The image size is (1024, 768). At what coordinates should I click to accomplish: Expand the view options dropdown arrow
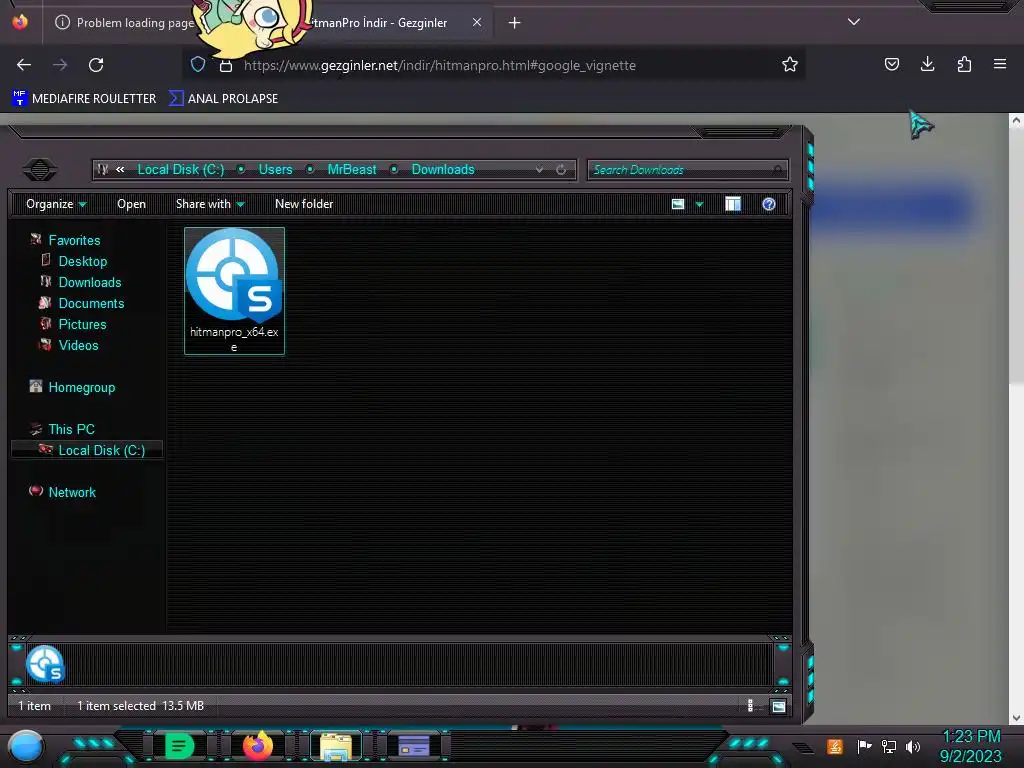click(699, 205)
